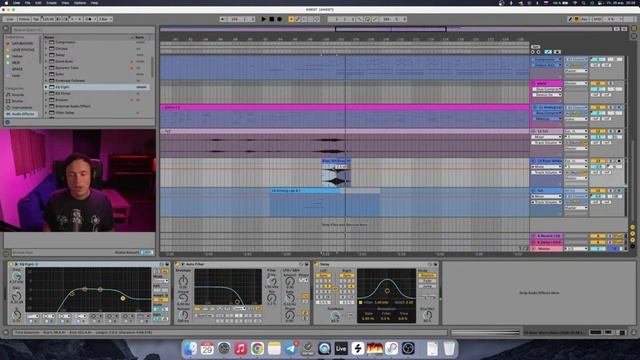Open the quantization menu showing 1 Bar
The image size is (640, 360).
105,19
